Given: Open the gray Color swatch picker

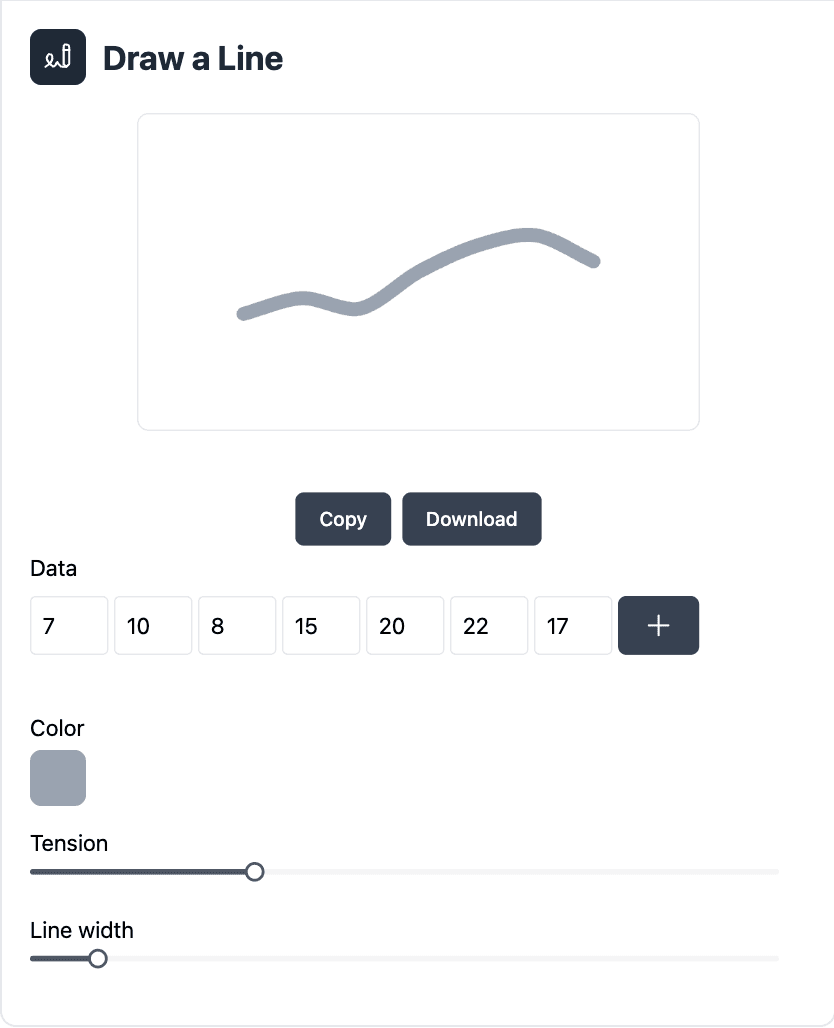Looking at the screenshot, I should coord(58,778).
